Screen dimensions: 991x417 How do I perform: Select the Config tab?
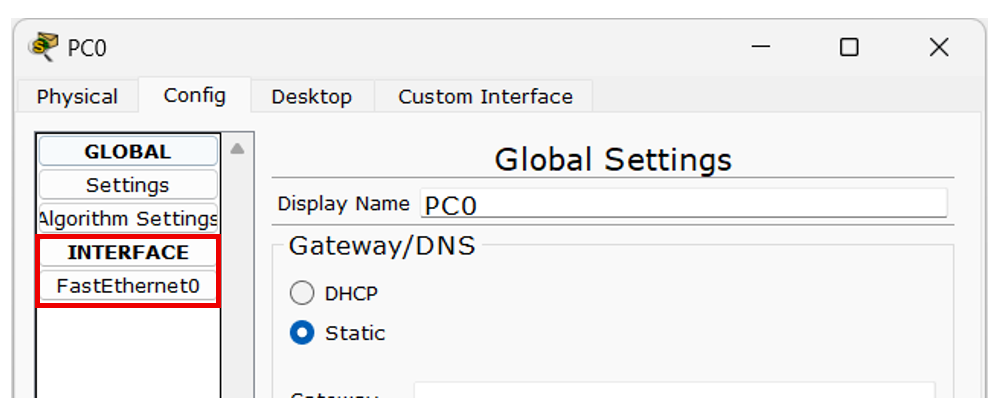coord(194,95)
